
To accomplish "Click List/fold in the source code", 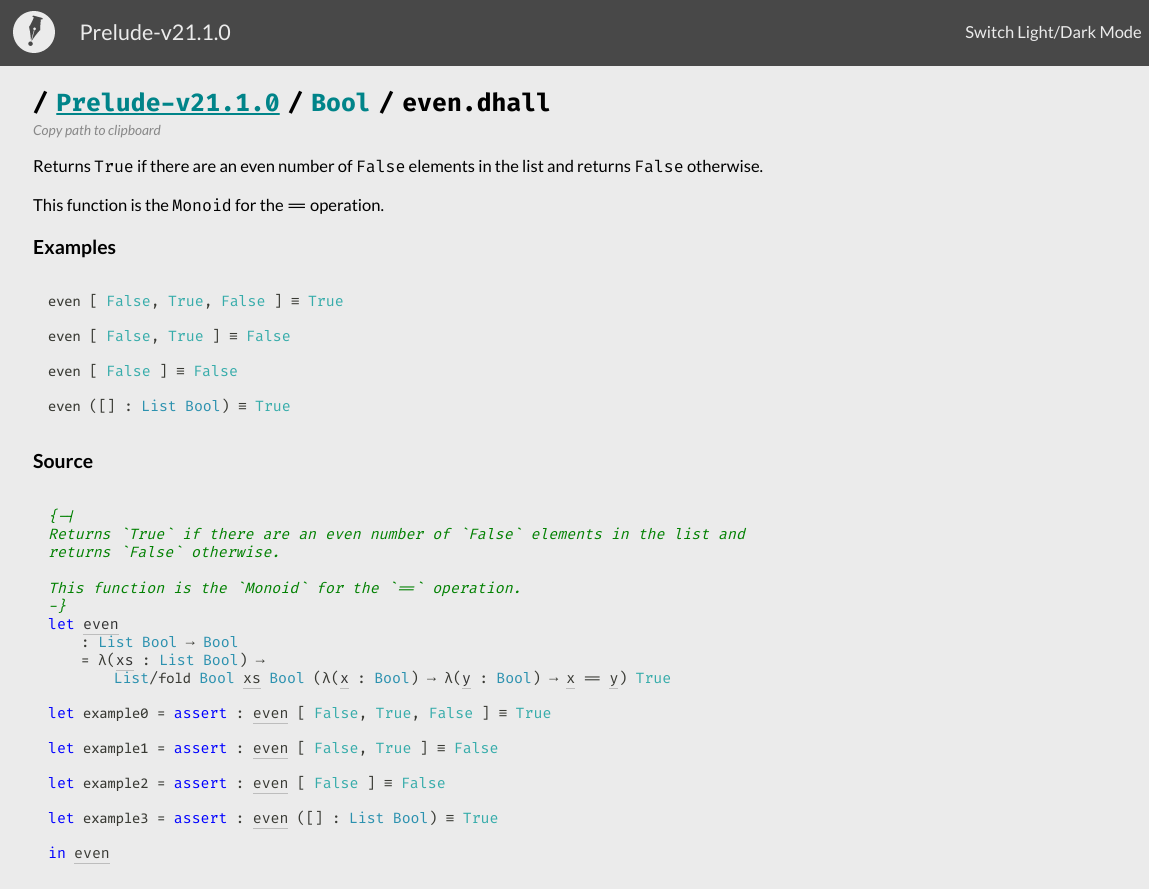I will point(152,679).
